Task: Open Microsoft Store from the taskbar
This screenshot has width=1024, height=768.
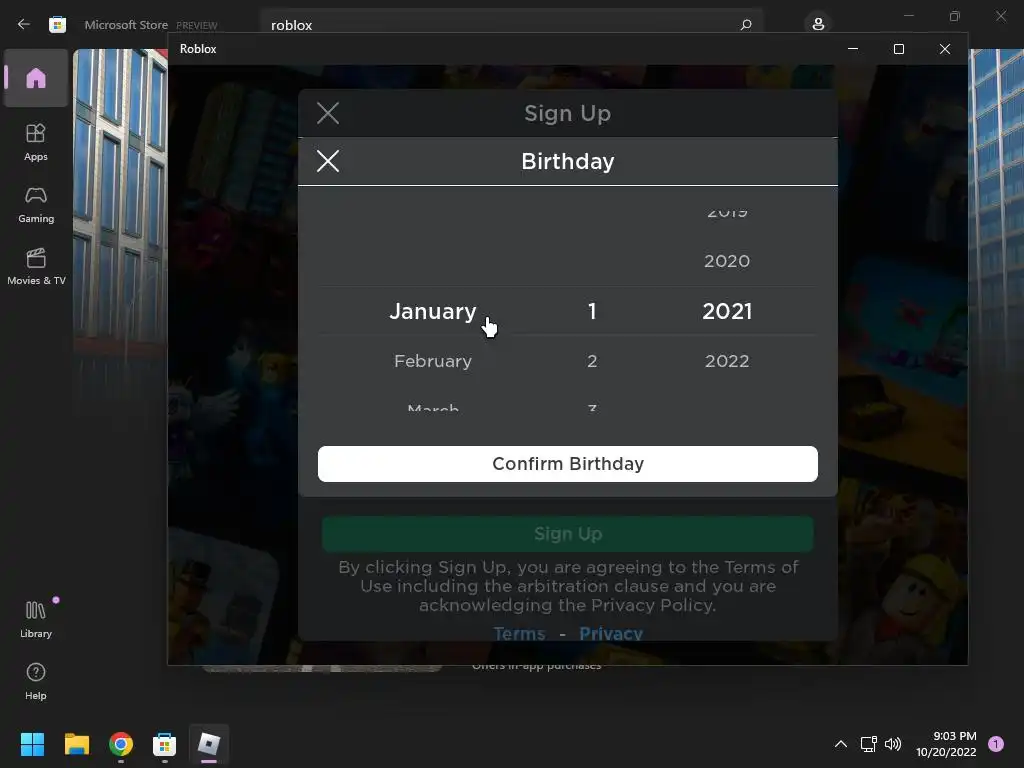Action: click(x=165, y=744)
